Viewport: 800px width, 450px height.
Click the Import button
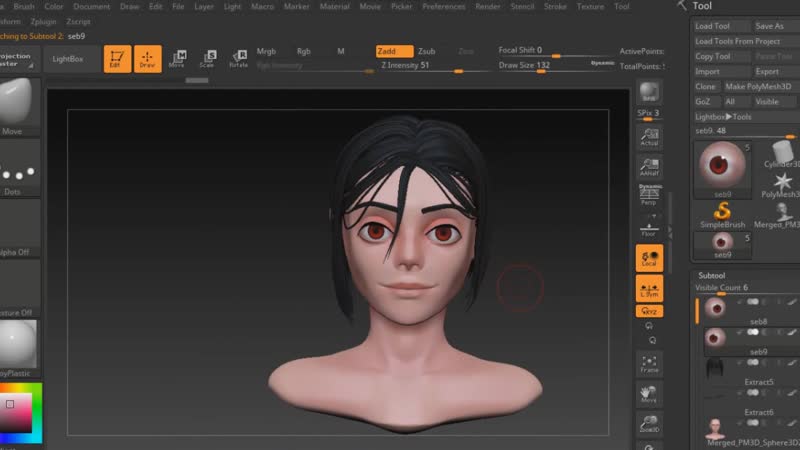(720, 71)
